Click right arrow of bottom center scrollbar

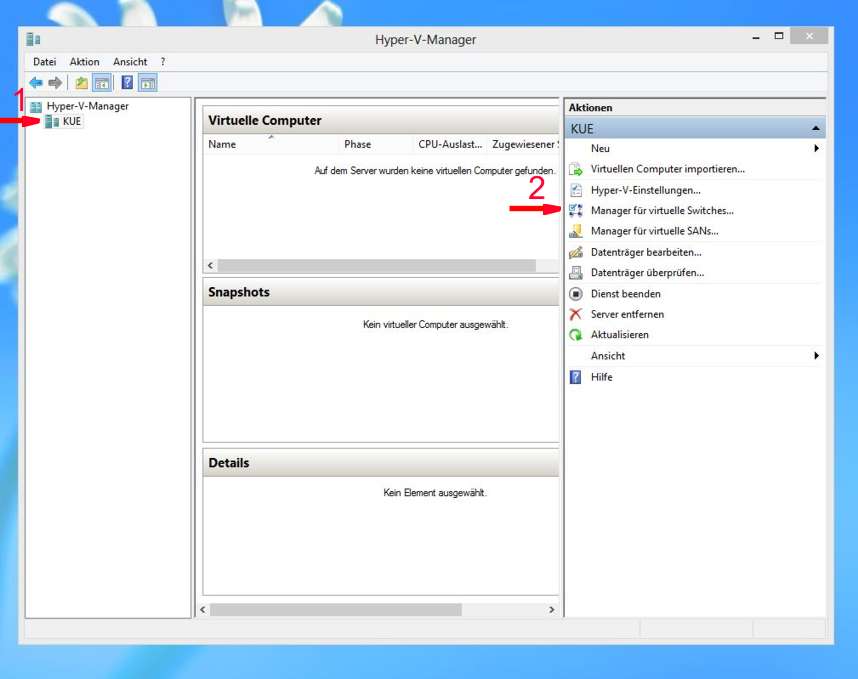click(x=552, y=610)
